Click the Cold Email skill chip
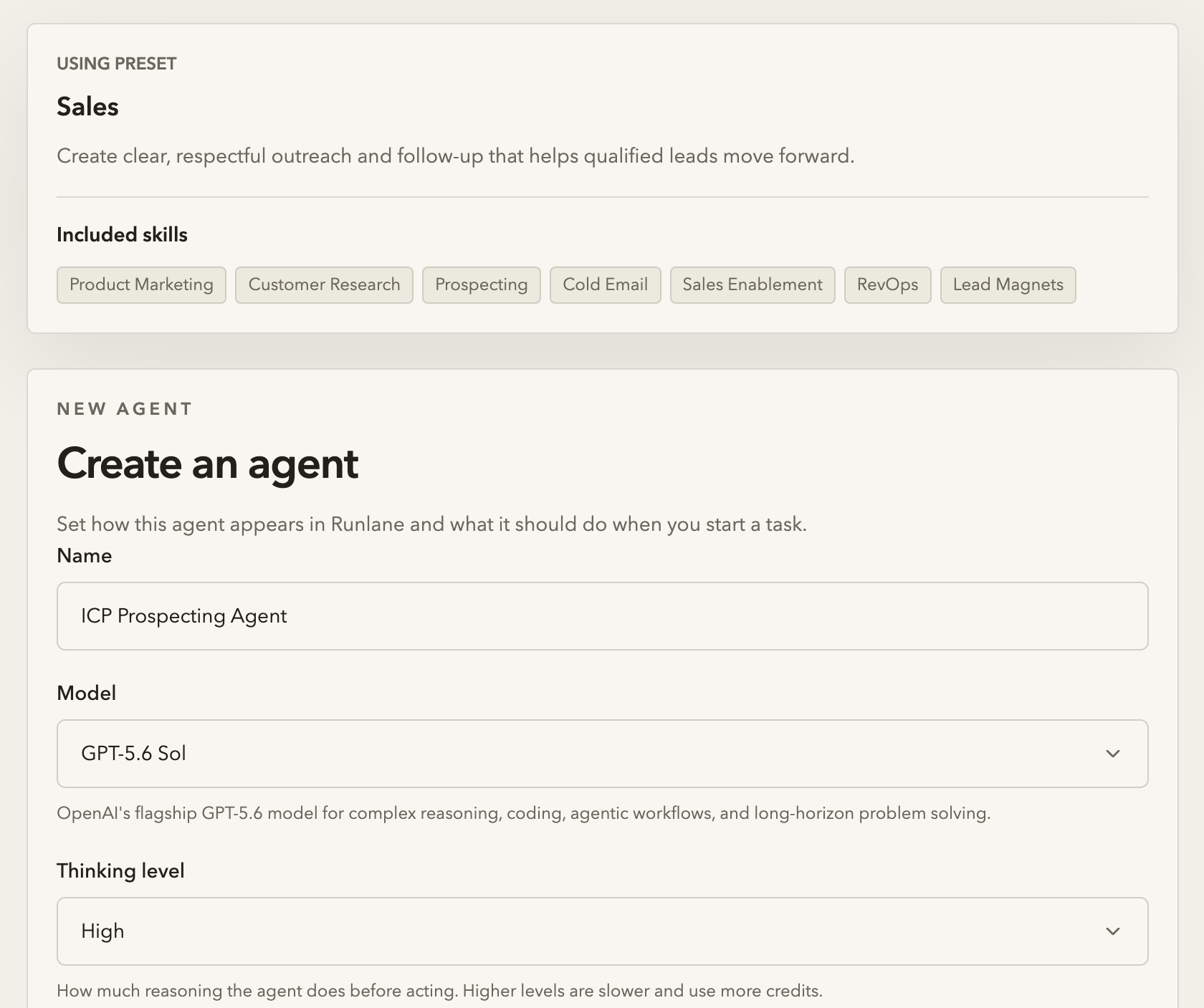Screen dimensions: 1204x1008 (606, 285)
